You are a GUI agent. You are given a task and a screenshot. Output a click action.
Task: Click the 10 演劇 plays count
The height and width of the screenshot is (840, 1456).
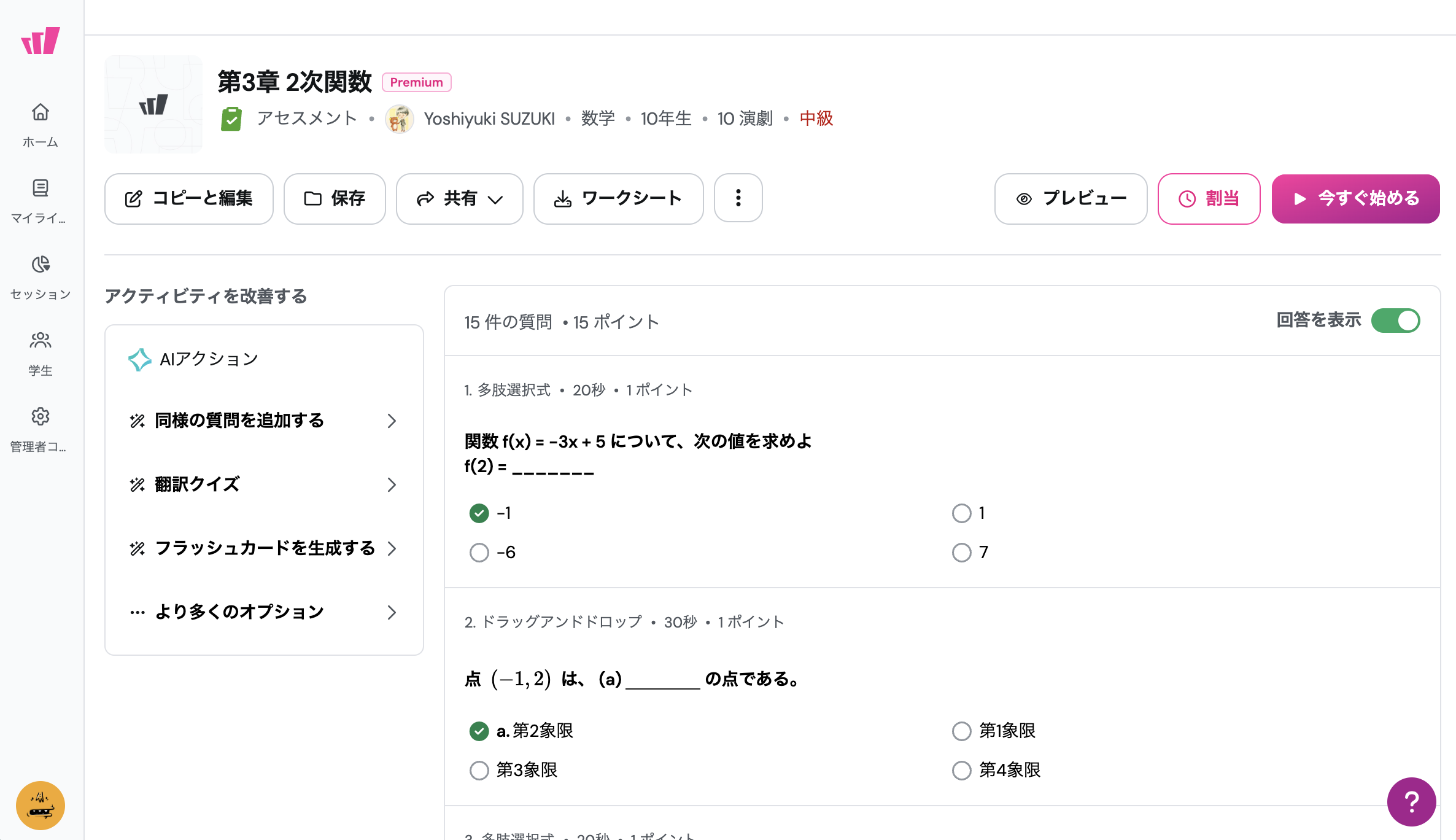click(745, 119)
